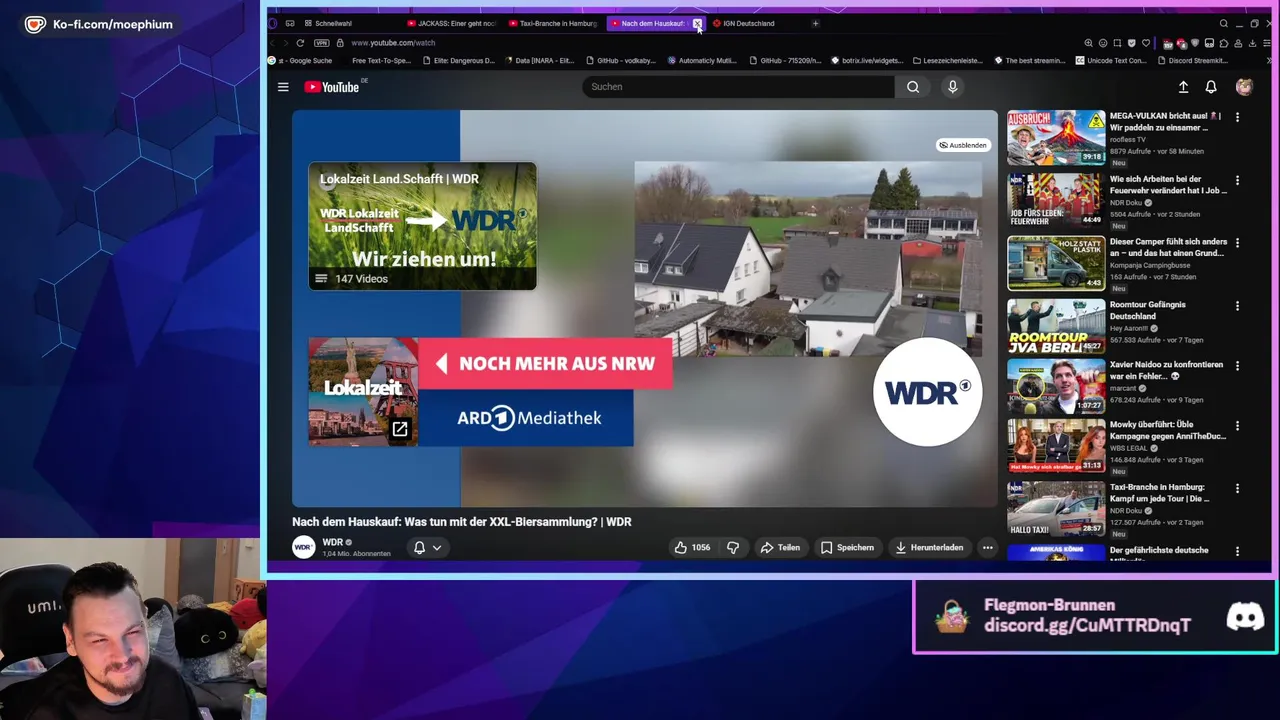
Task: Open Unicode Text Converter bookmark
Action: pos(1111,60)
